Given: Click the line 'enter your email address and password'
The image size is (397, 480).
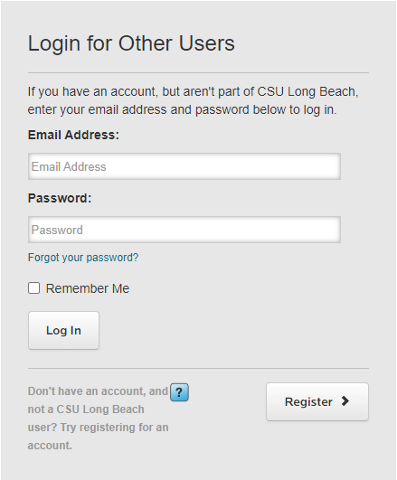Looking at the screenshot, I should pos(182,110).
